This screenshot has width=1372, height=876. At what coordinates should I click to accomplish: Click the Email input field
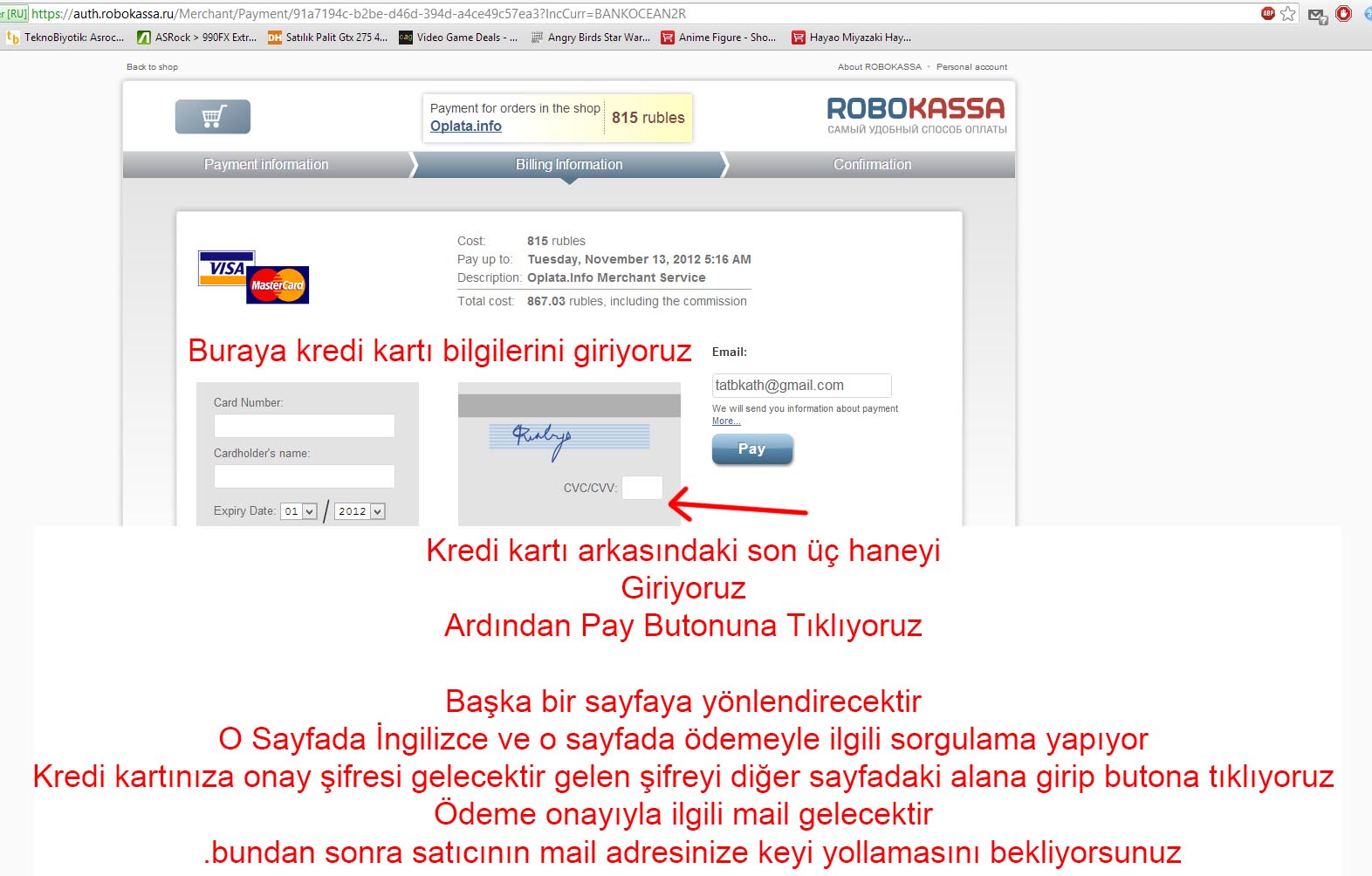(x=802, y=386)
